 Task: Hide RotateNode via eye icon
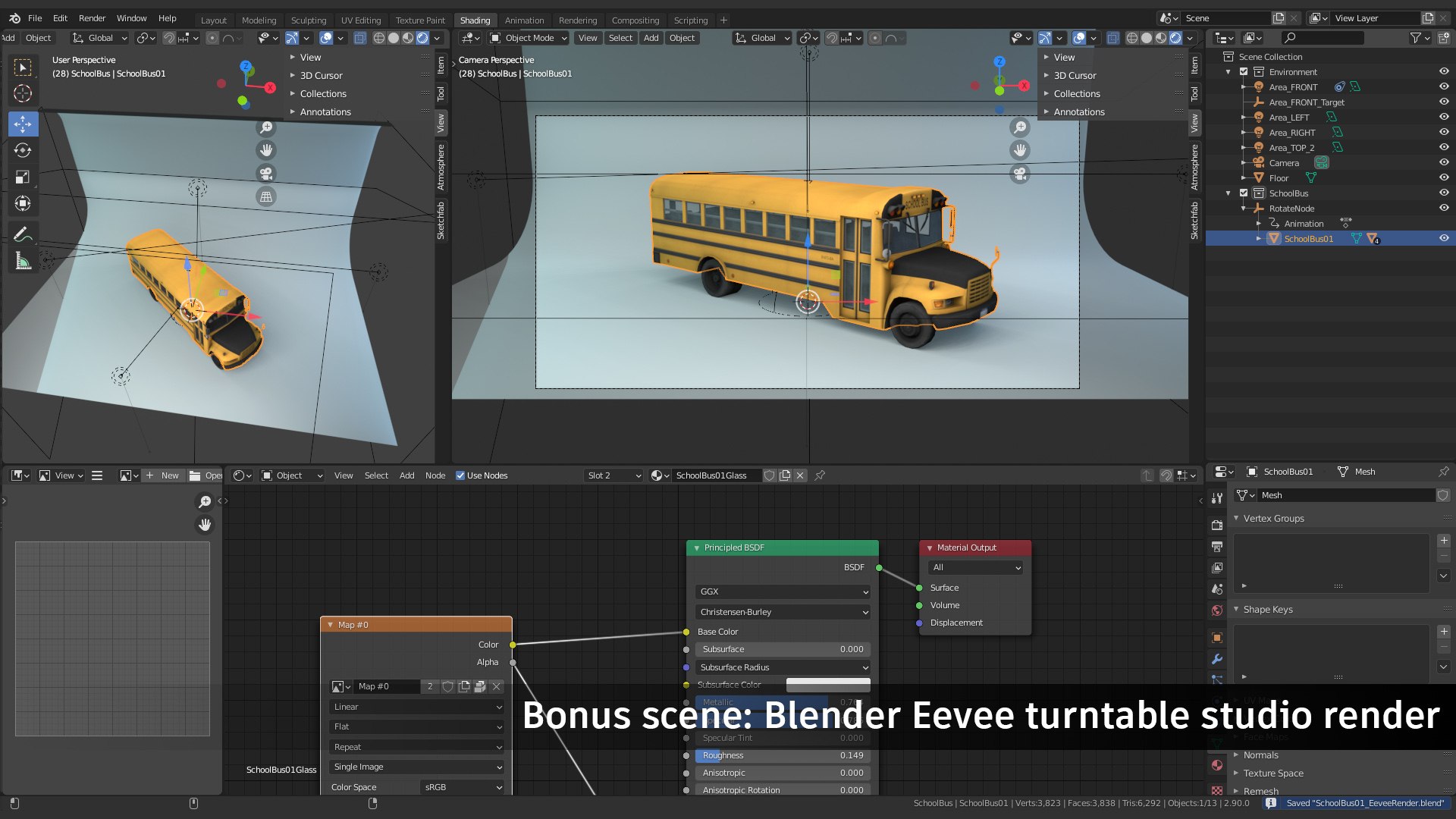pos(1444,208)
